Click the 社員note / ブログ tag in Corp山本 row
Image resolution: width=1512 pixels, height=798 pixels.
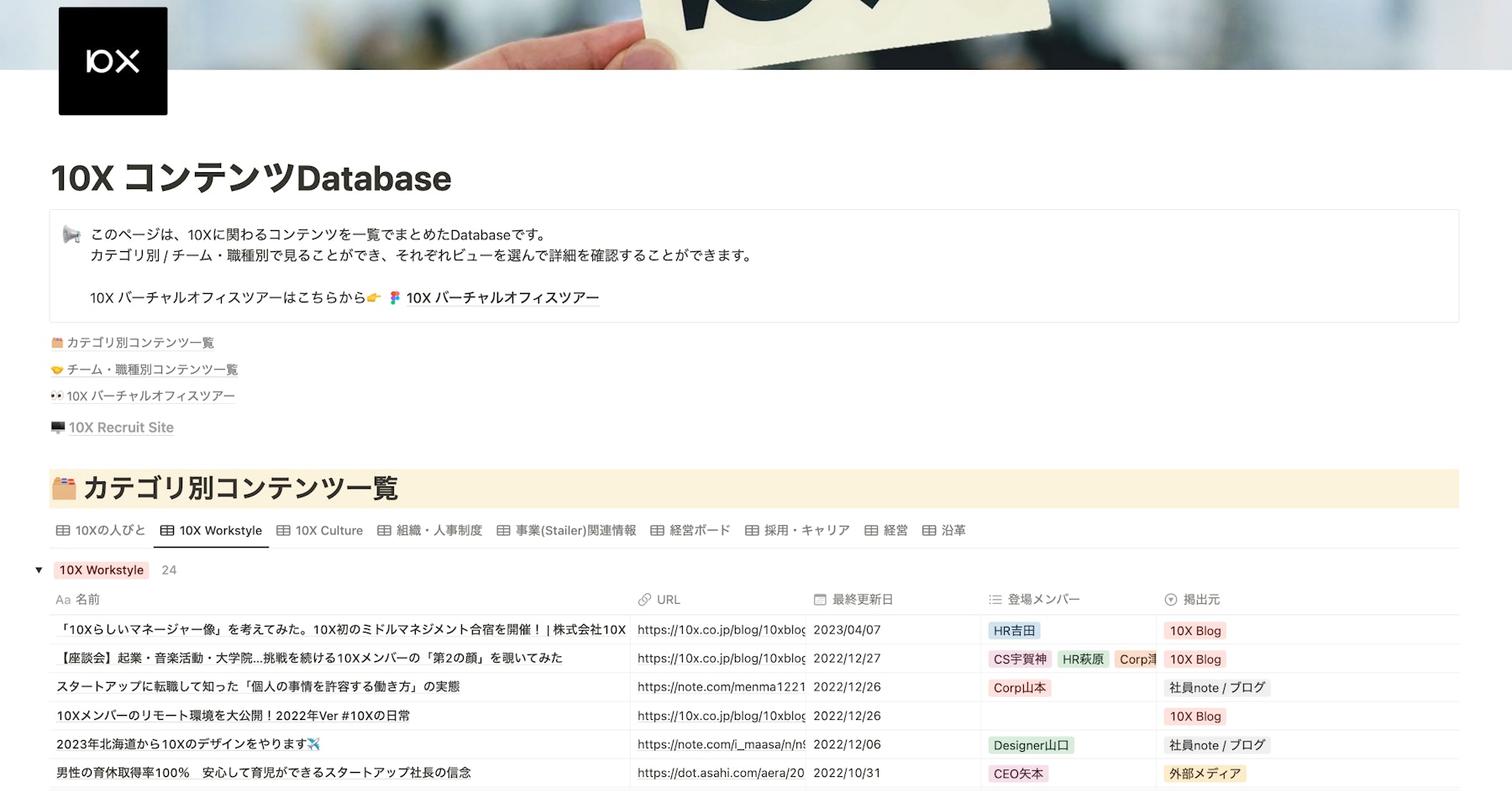click(1217, 688)
